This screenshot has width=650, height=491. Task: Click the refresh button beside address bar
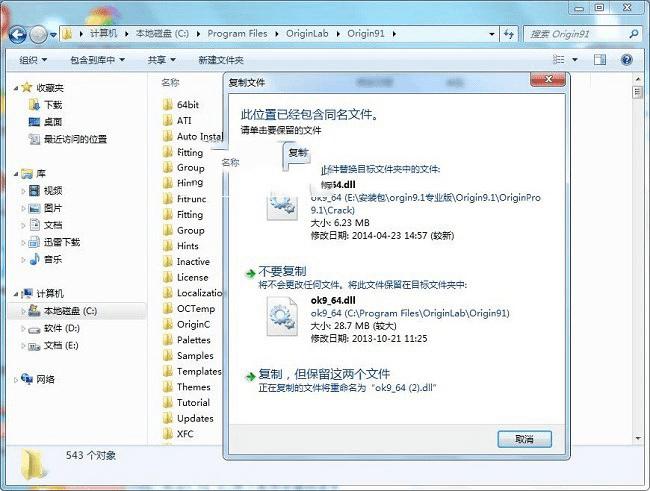(x=509, y=34)
